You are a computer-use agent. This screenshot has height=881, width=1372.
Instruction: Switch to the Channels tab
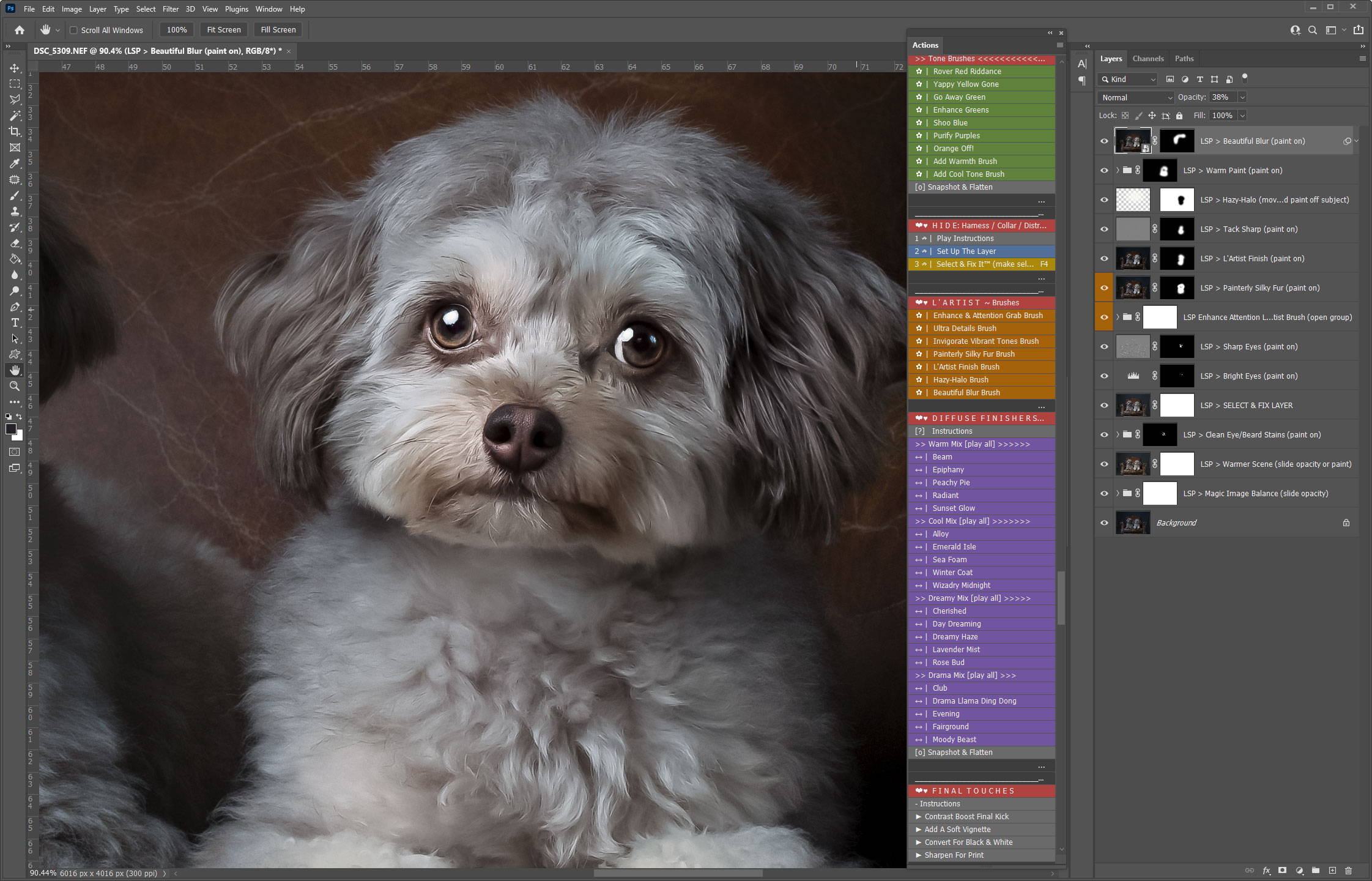coord(1148,59)
